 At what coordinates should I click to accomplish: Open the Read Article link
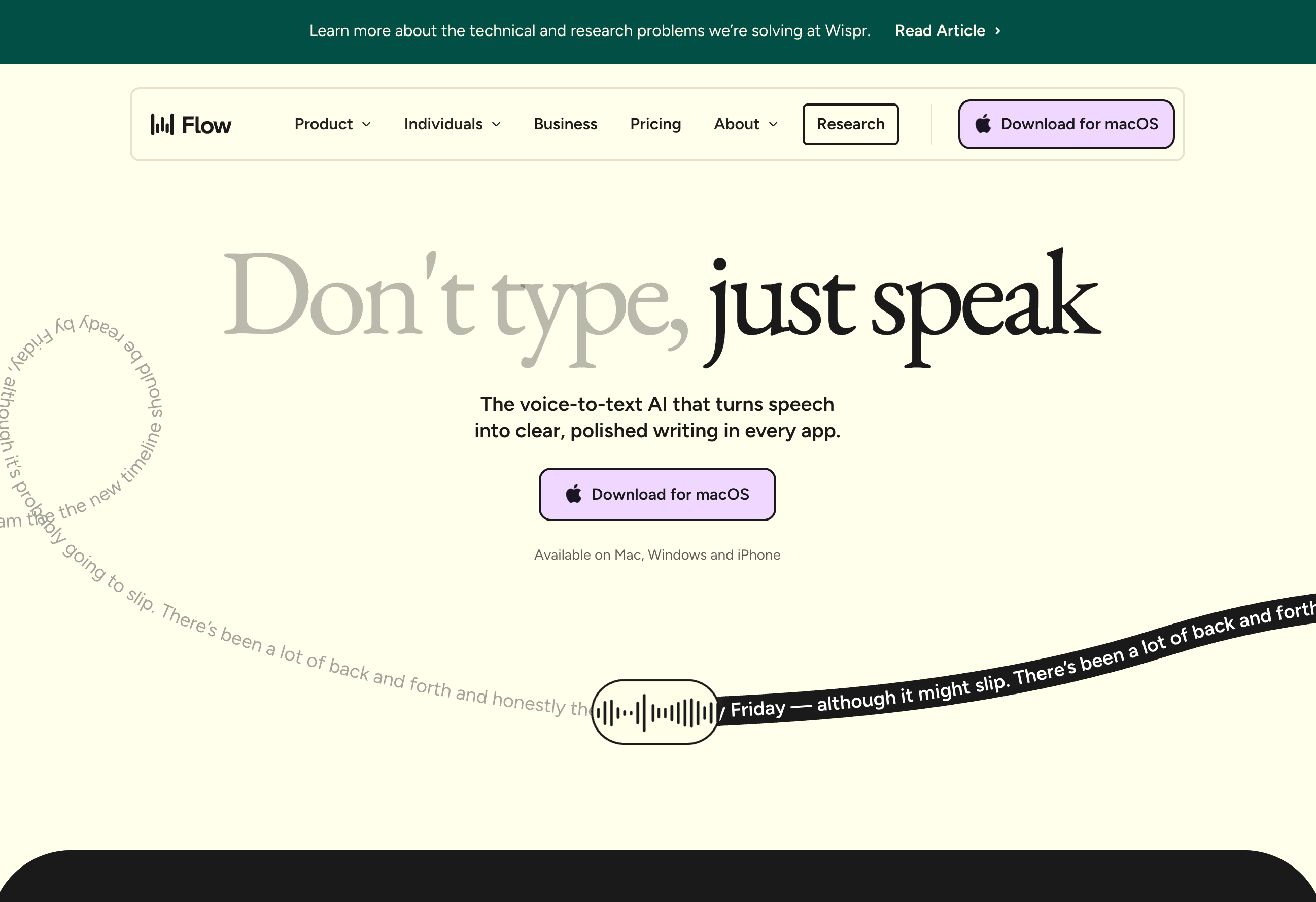point(940,30)
